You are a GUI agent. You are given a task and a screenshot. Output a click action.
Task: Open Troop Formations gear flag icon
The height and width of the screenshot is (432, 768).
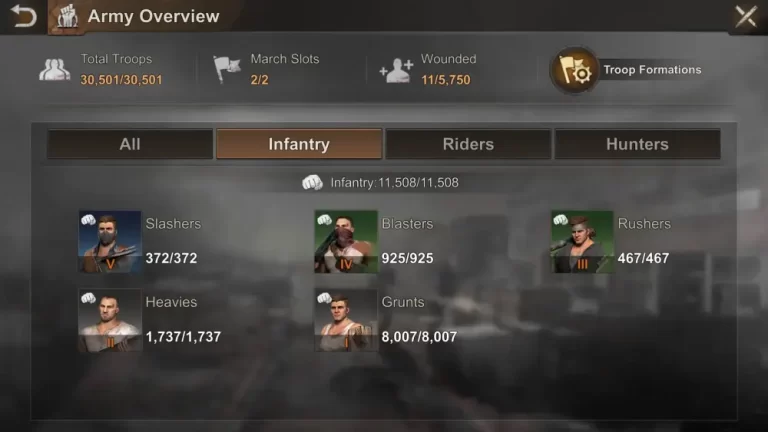(x=575, y=70)
